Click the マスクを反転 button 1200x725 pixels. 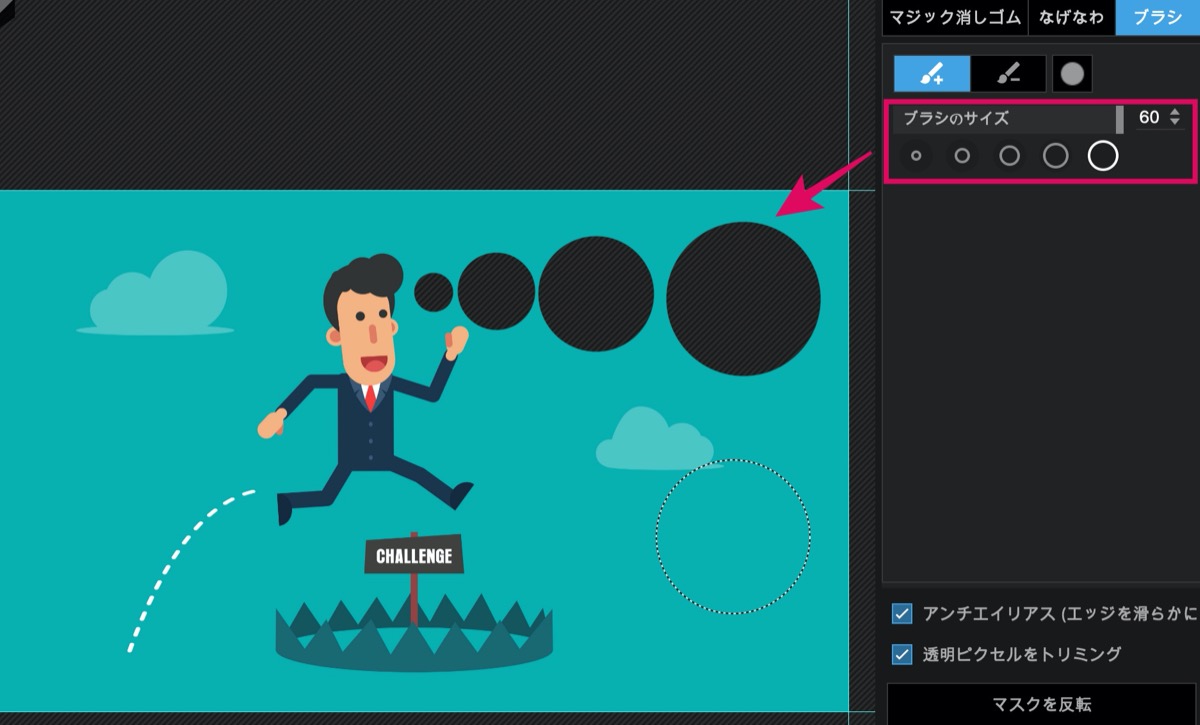1043,704
